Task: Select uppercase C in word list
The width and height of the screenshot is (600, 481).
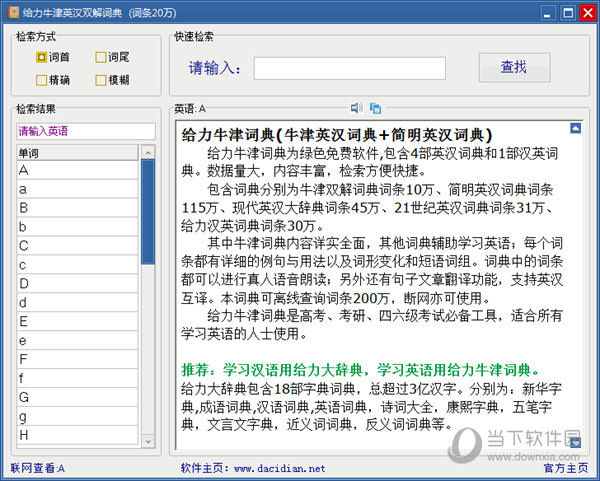Action: 77,246
